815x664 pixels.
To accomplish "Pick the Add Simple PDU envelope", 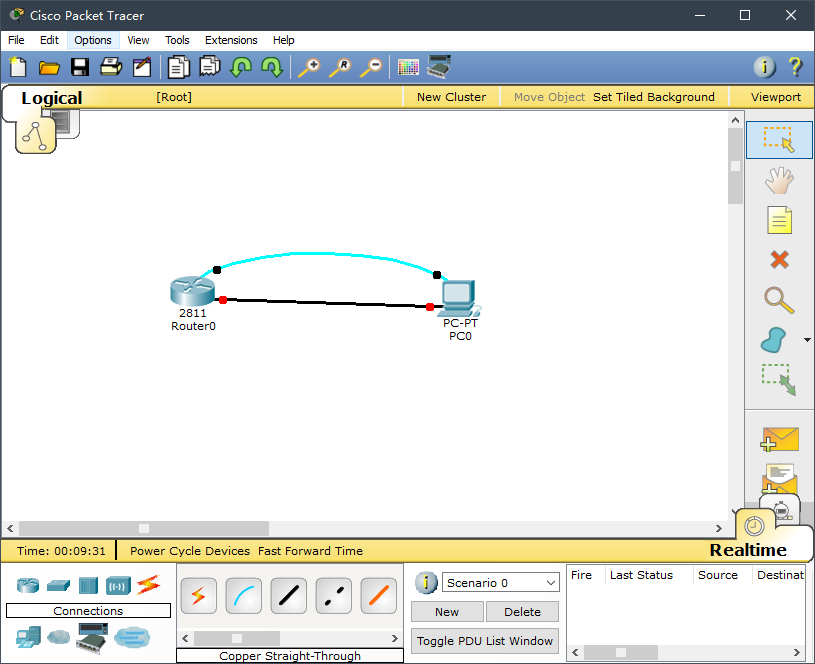I will (x=779, y=438).
